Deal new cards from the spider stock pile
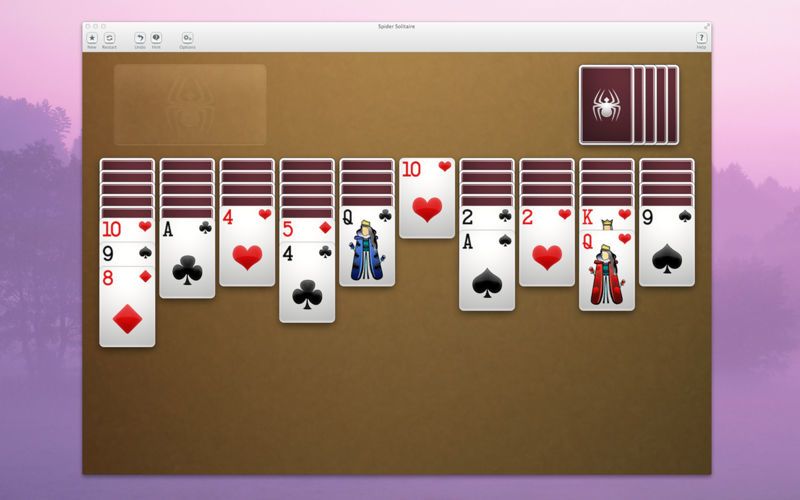The image size is (800, 500). (x=608, y=105)
